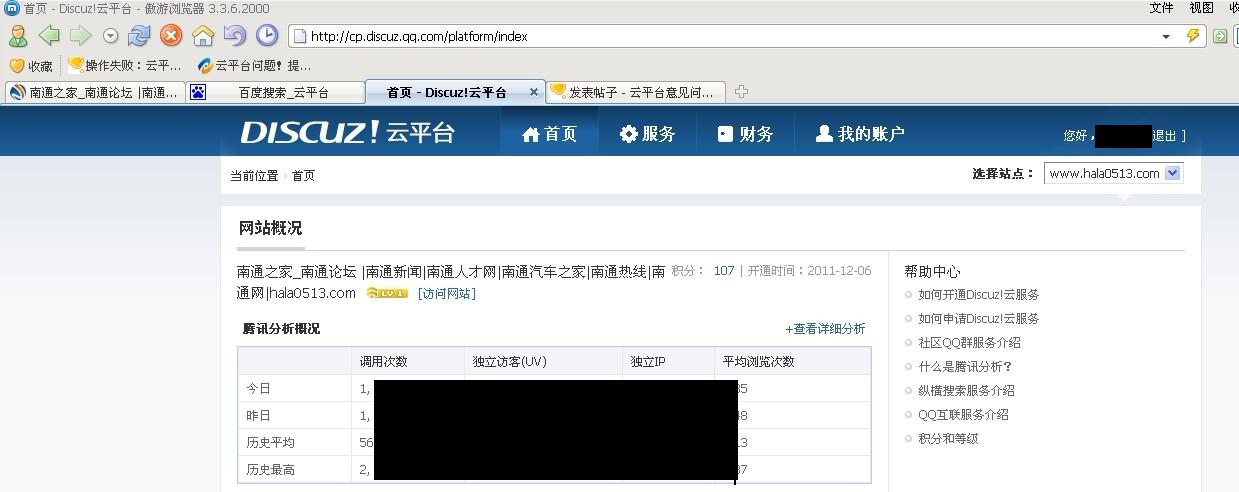Select the 昨日 table row label
This screenshot has height=492, width=1239.
(x=258, y=416)
